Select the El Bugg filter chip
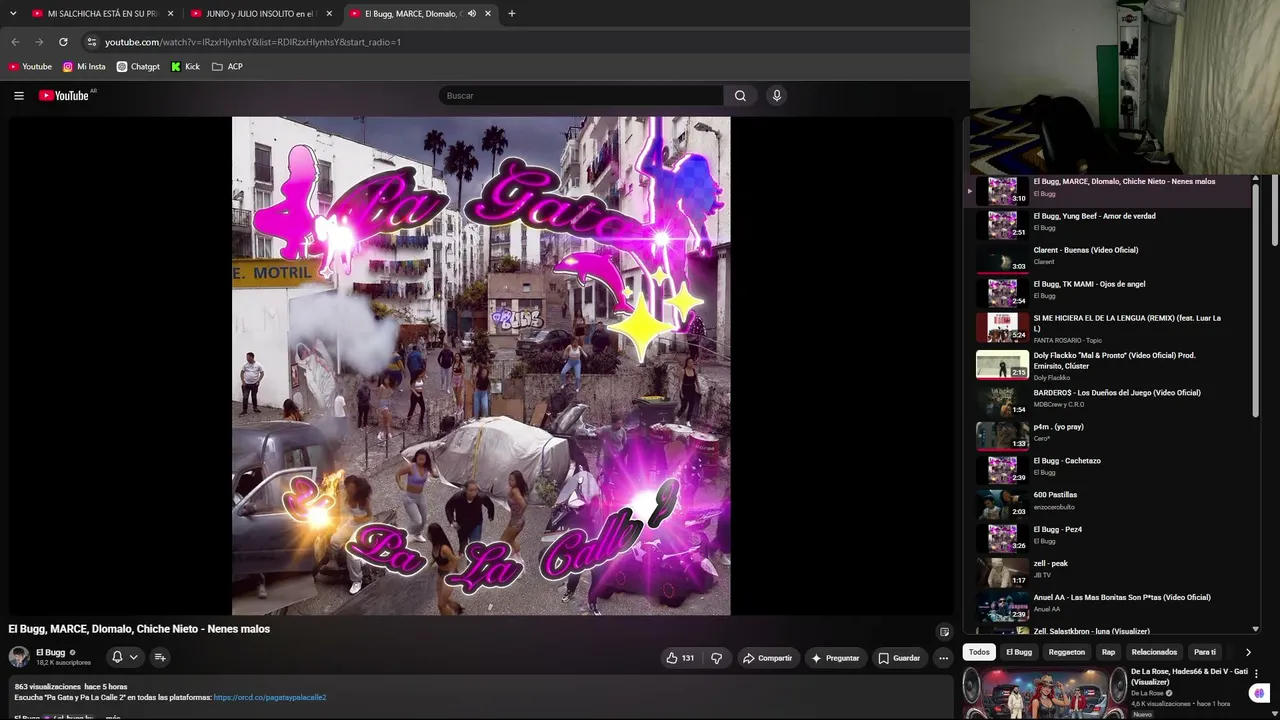This screenshot has height=720, width=1280. [x=1019, y=652]
